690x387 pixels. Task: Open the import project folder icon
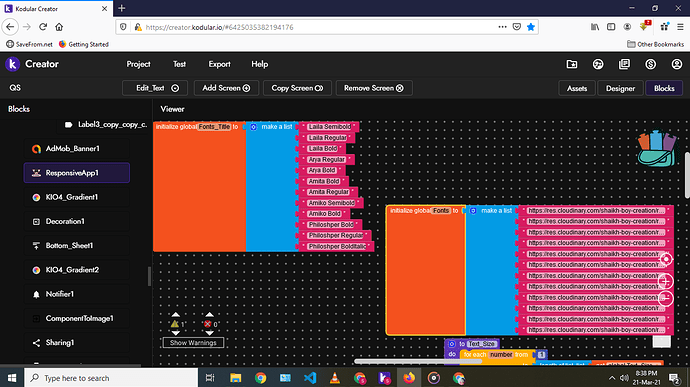click(x=572, y=64)
